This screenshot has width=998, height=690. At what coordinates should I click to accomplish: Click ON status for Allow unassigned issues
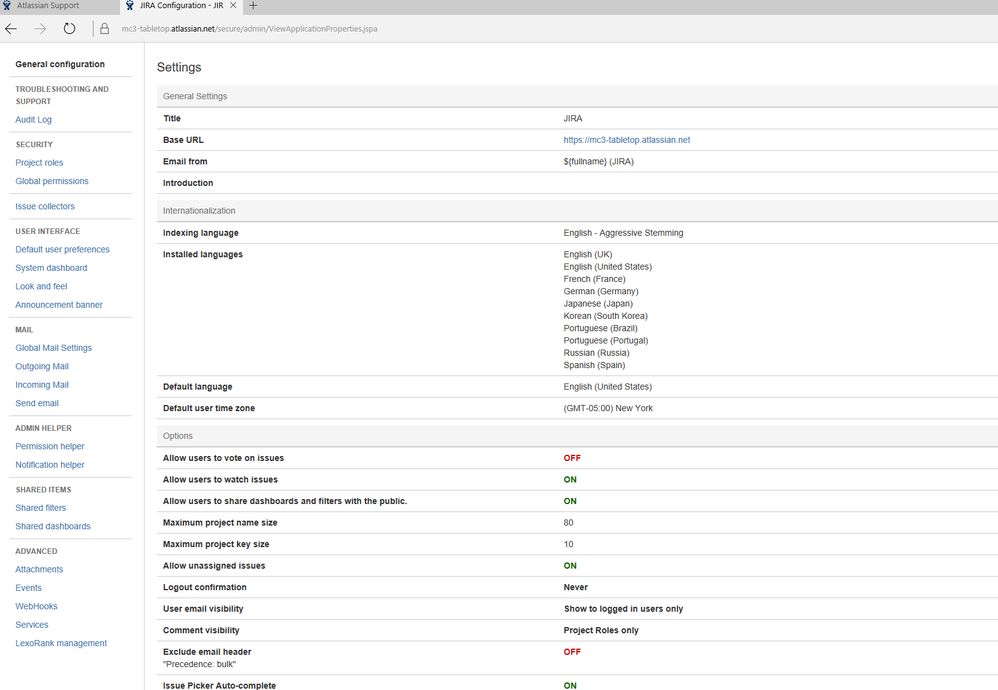click(x=570, y=566)
